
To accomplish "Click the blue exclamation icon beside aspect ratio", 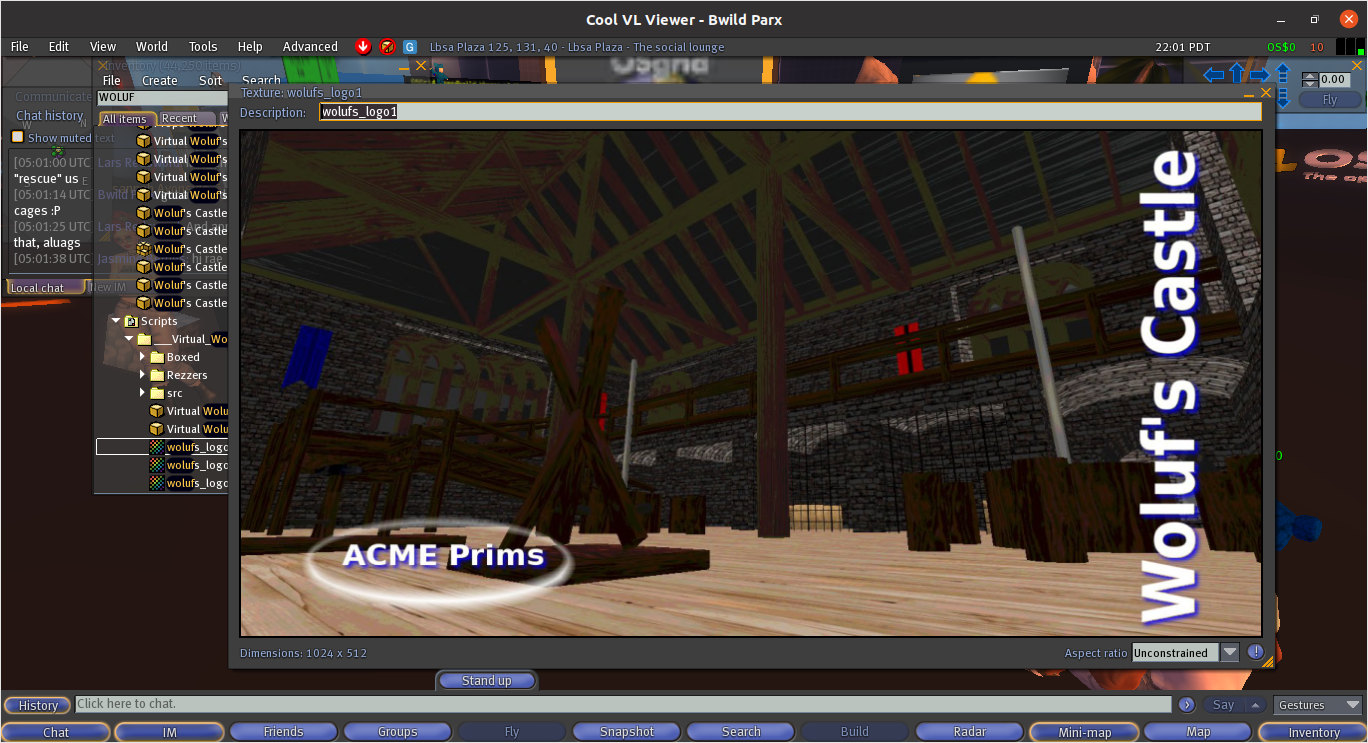I will (x=1256, y=652).
